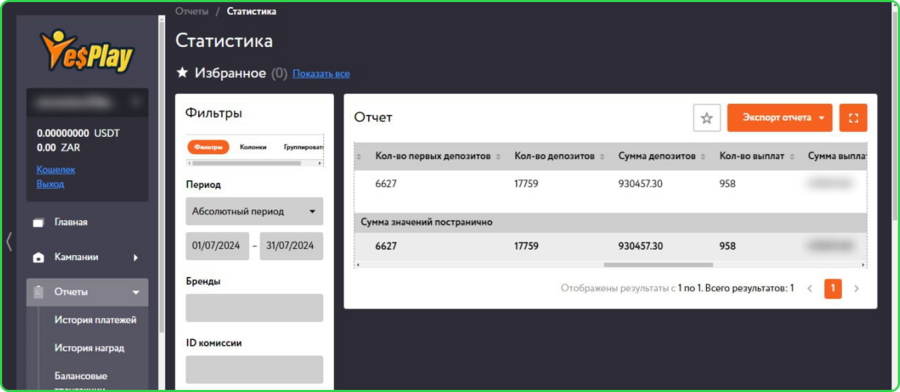Click the Отчеты clipboard icon
The height and width of the screenshot is (392, 900).
[x=38, y=292]
